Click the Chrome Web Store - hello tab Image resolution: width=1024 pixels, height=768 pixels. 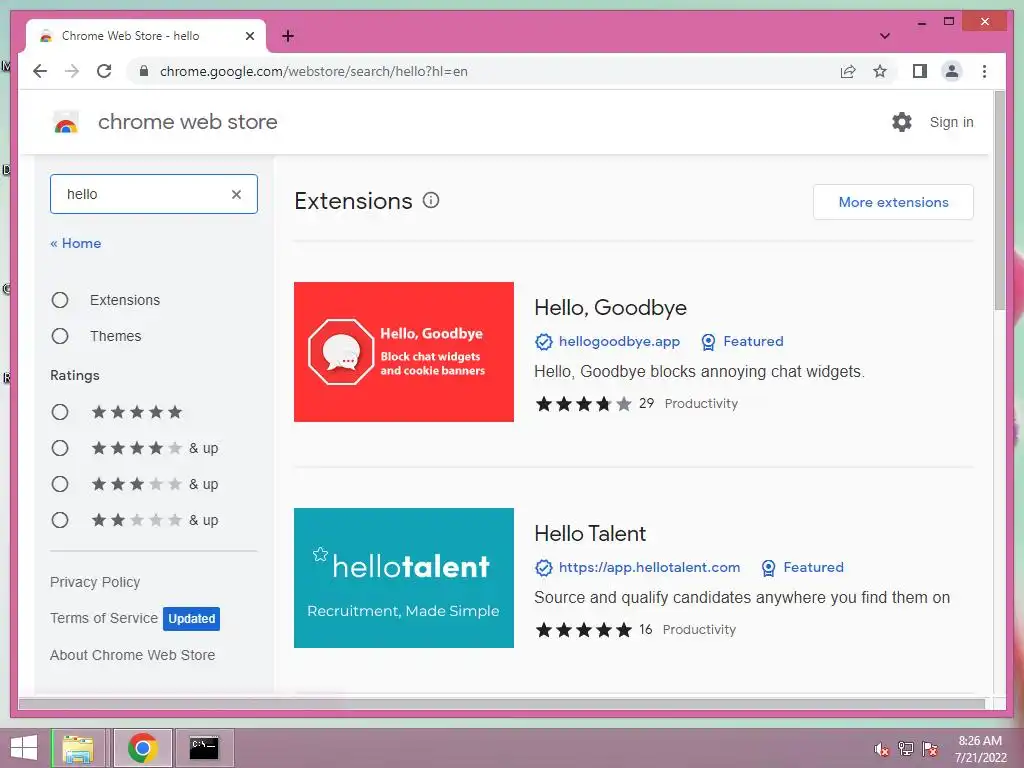point(145,36)
